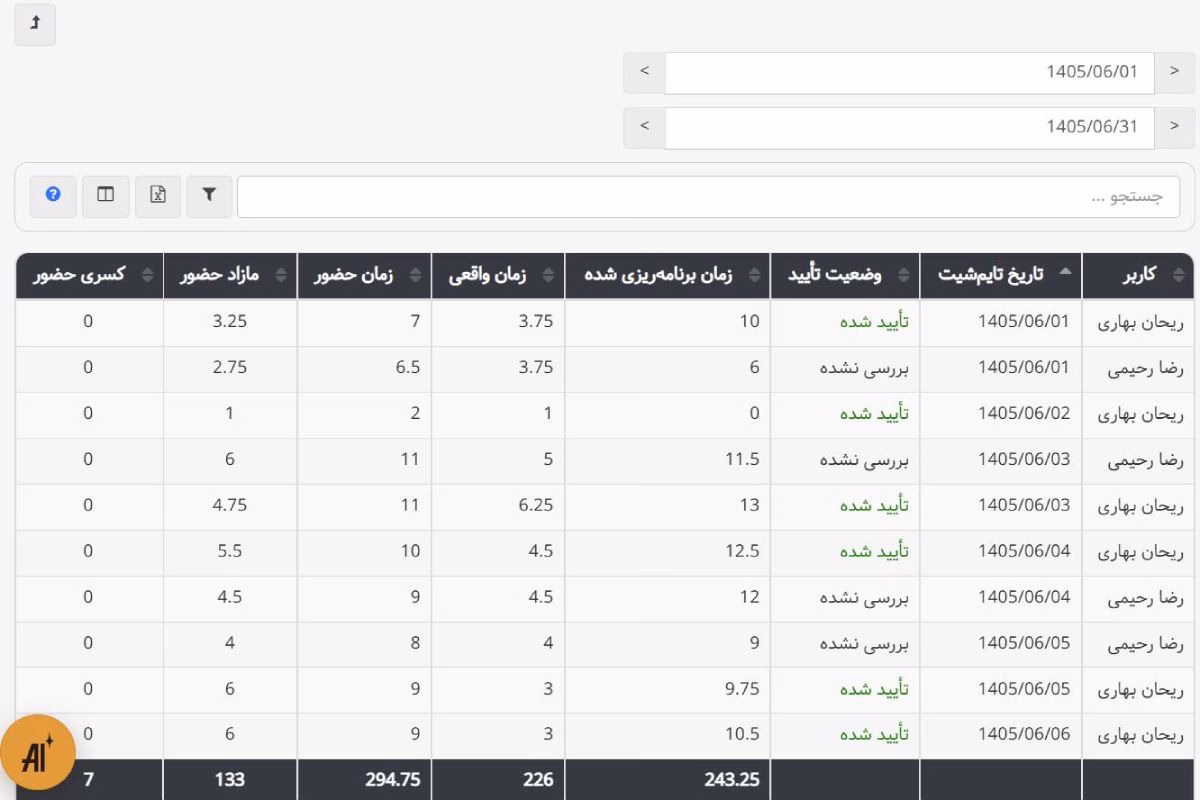Open the column chooser icon
Screen dimensions: 1200x800
point(105,196)
